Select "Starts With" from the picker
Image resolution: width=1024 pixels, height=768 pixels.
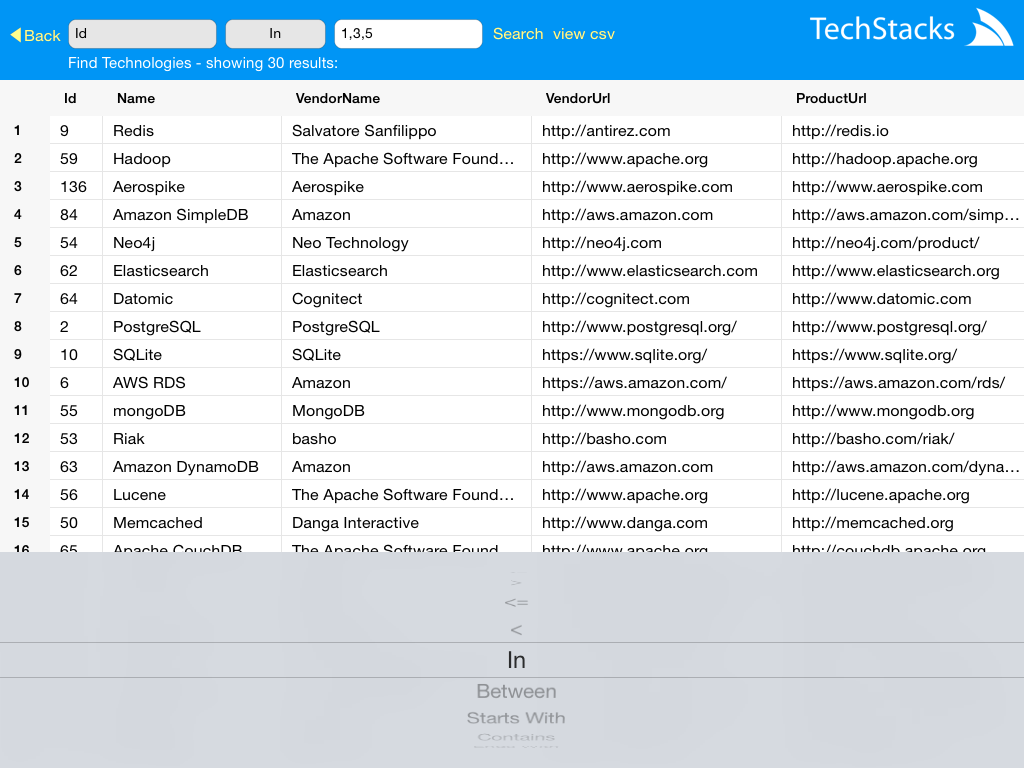click(x=516, y=717)
